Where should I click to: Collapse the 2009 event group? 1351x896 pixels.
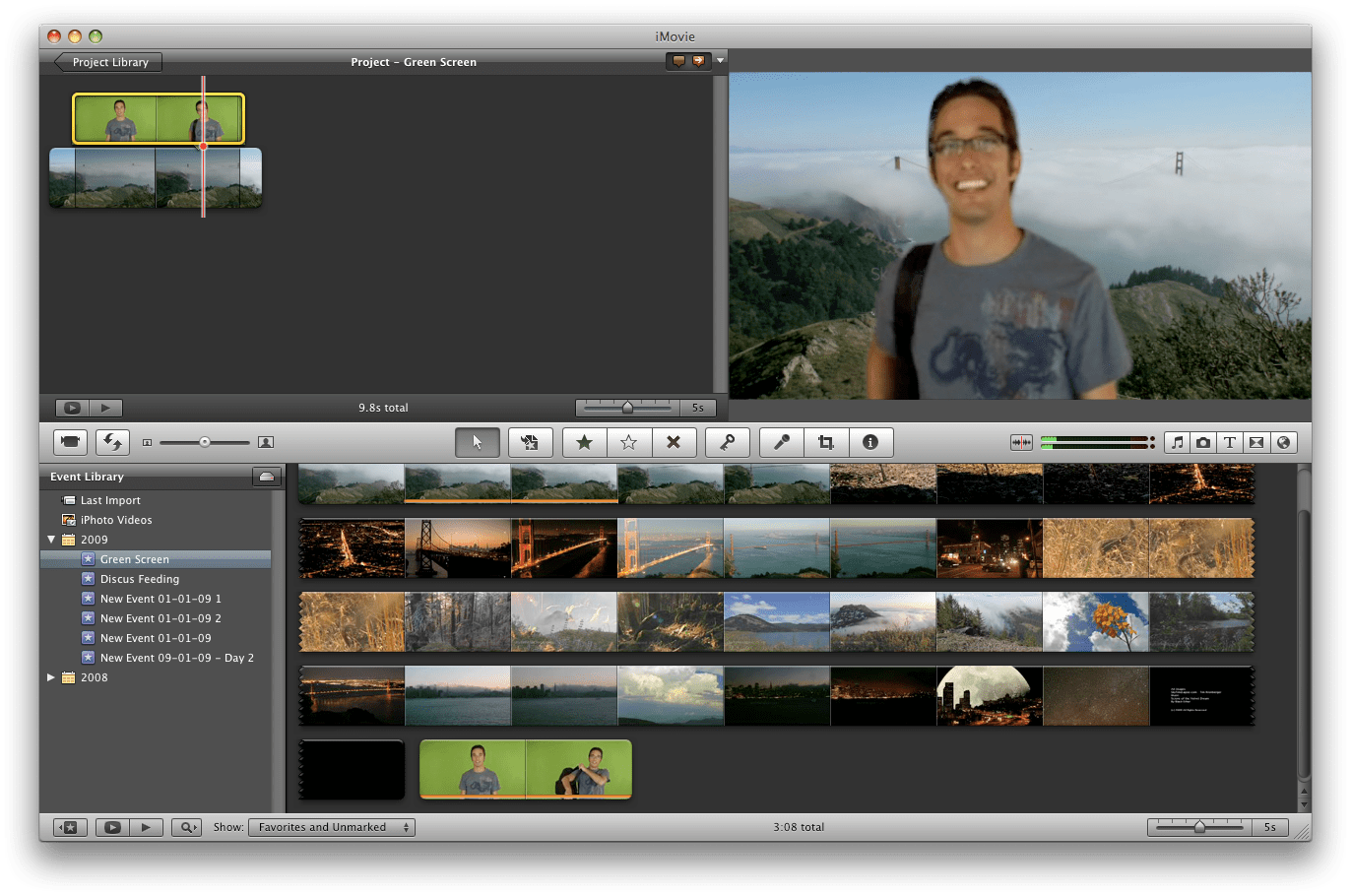[x=51, y=539]
